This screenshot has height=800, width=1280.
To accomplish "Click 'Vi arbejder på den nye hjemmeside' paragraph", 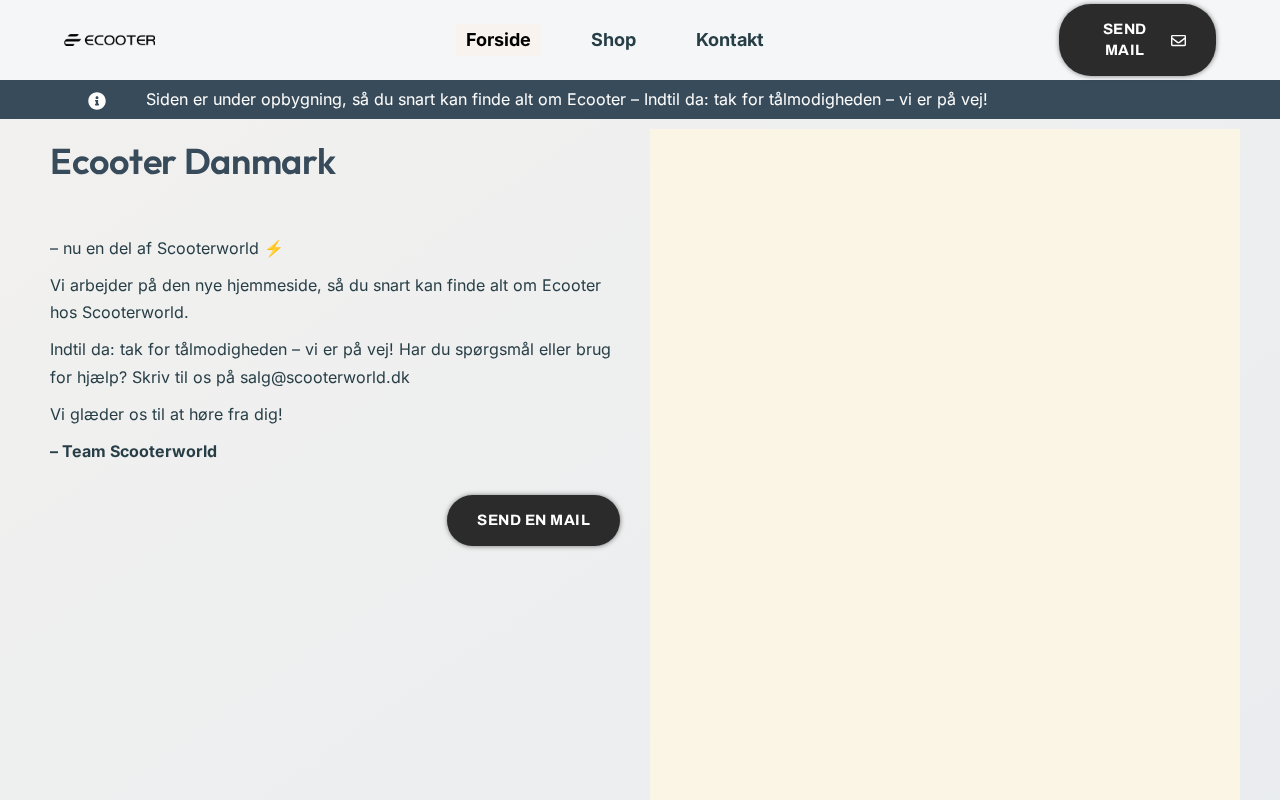I will pyautogui.click(x=325, y=285).
